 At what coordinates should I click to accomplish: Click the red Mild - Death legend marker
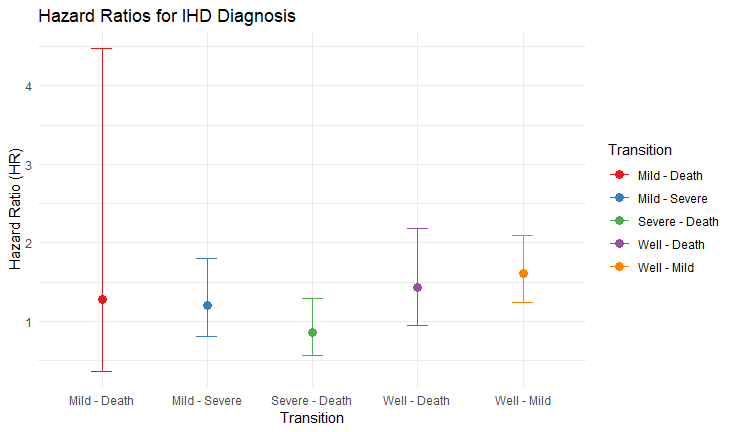pos(620,175)
